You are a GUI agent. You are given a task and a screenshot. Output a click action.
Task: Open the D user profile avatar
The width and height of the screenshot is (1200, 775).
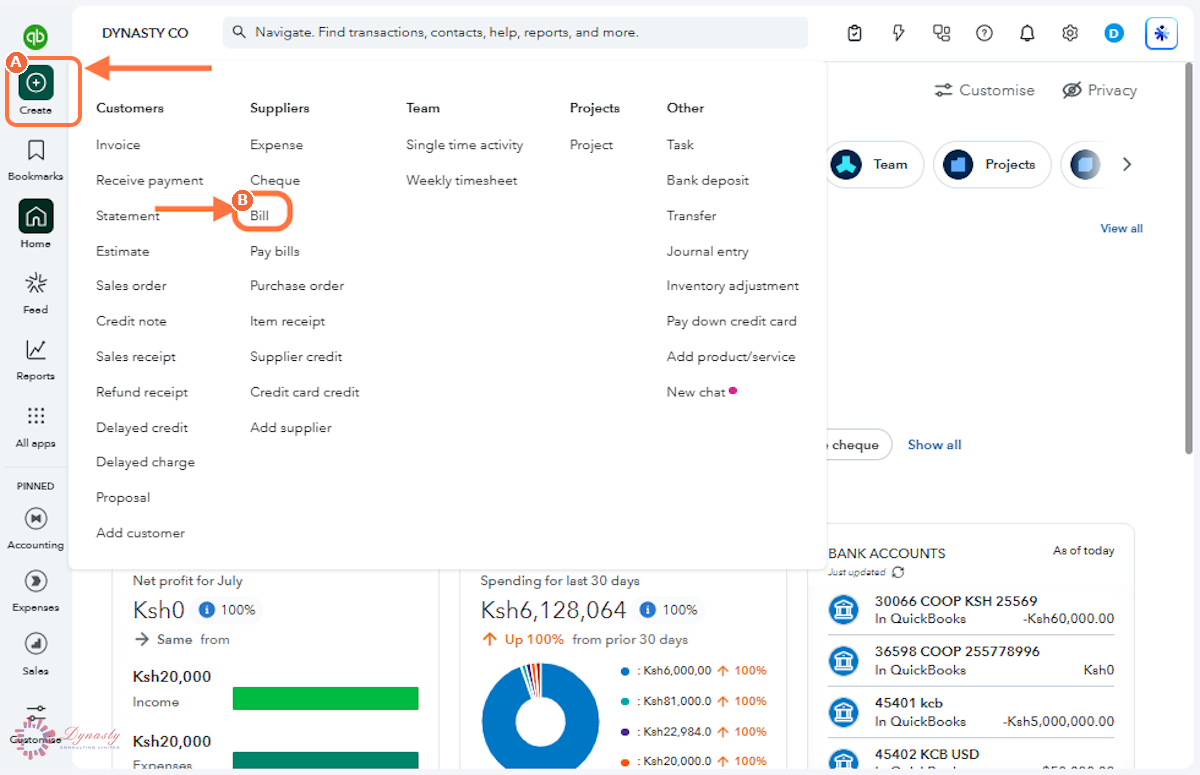coord(1114,33)
